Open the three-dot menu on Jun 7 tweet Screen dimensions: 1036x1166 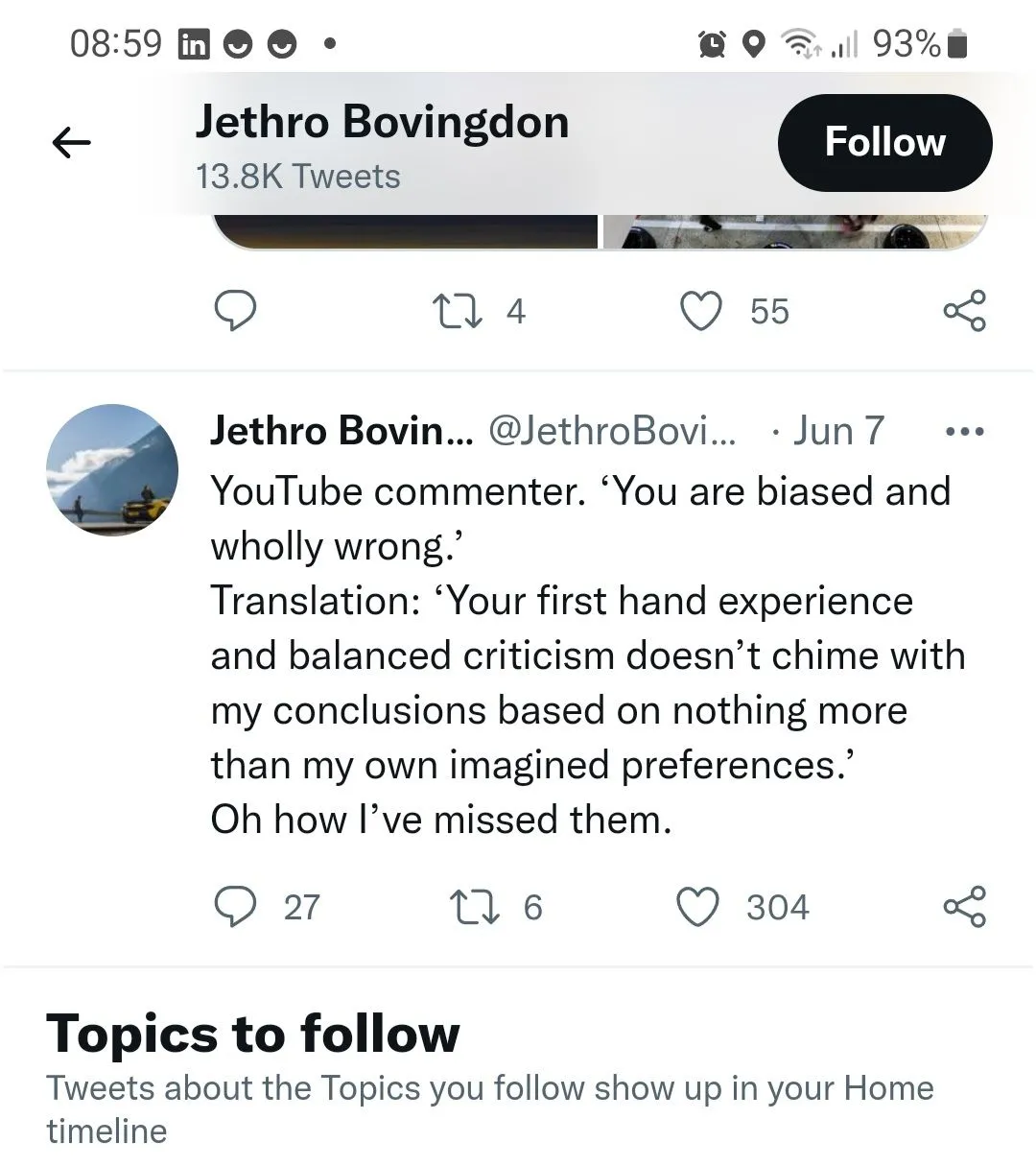click(x=964, y=431)
